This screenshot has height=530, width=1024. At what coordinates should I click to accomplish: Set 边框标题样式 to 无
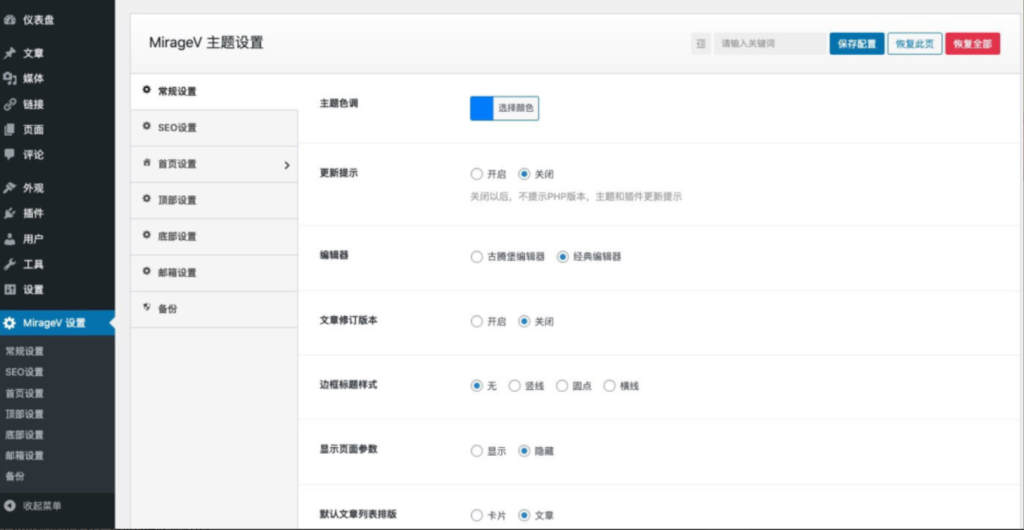(x=477, y=386)
